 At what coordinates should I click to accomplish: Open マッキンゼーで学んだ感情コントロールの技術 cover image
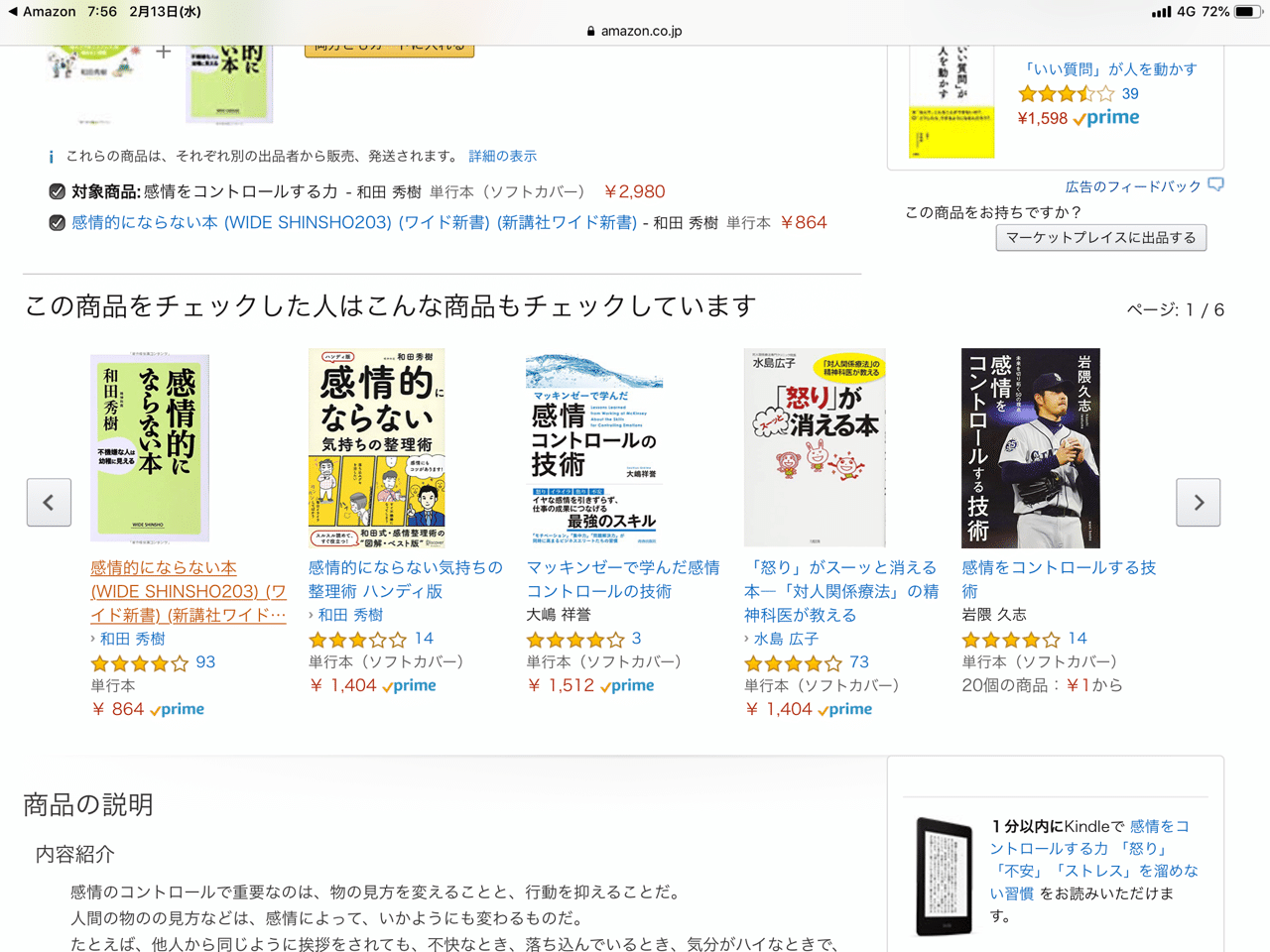point(594,447)
